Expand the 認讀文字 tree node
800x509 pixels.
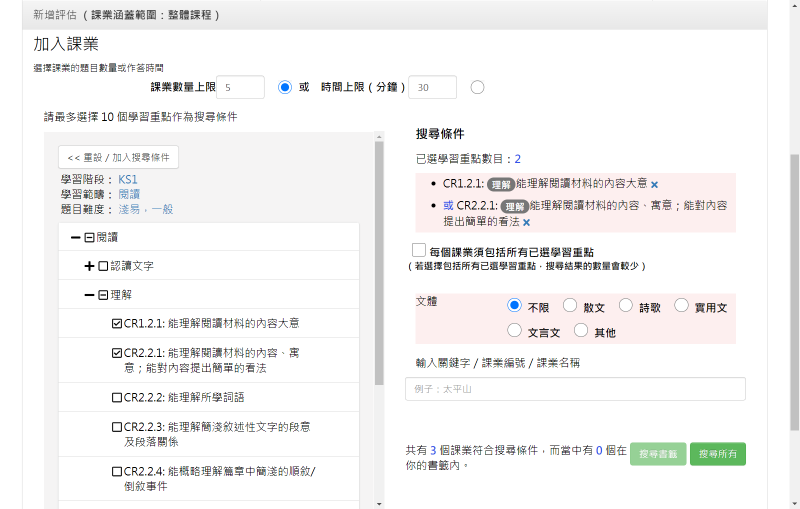(x=89, y=266)
